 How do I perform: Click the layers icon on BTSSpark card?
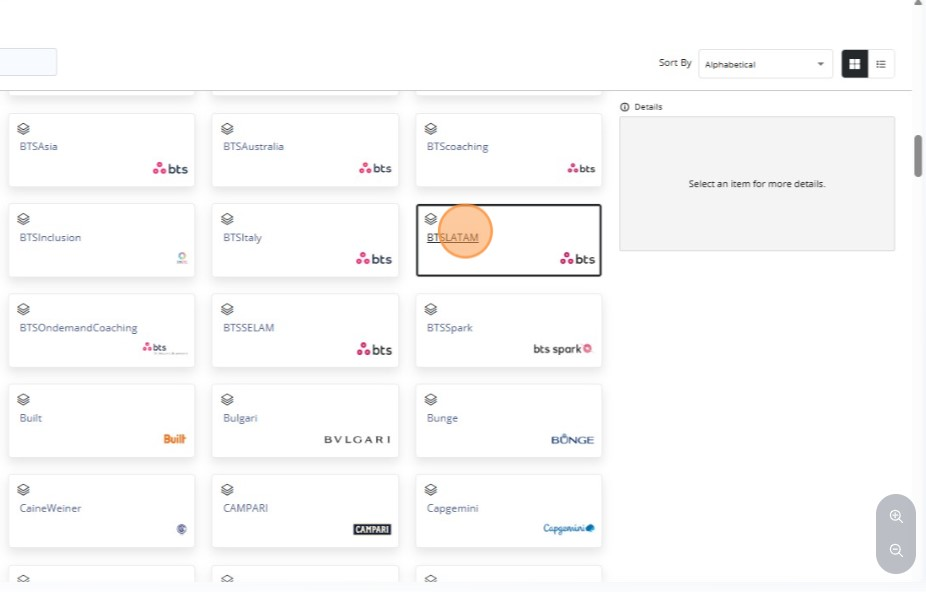click(x=431, y=309)
